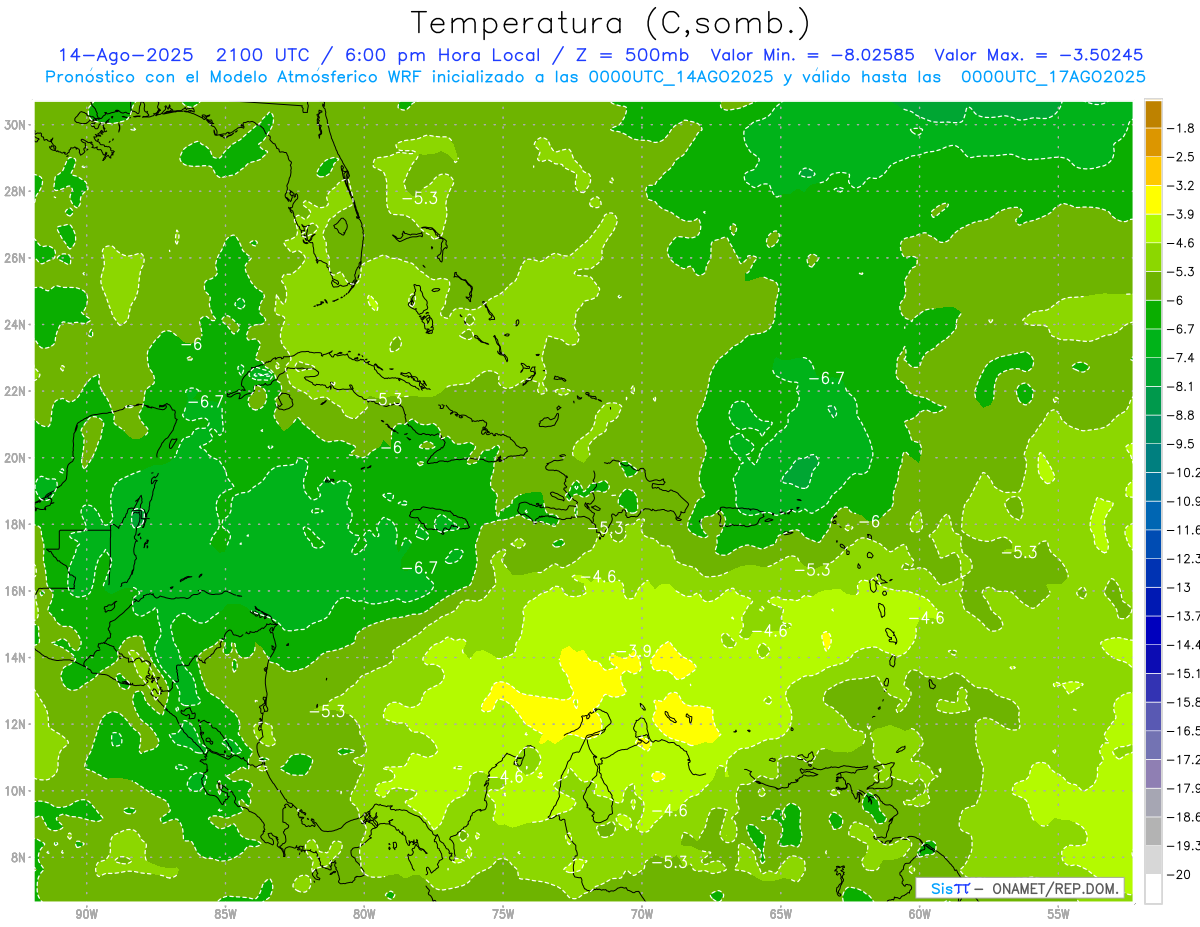Screen dimensions: 1200x927
Task: Click the longitude axis label '70W'
Action: click(x=642, y=914)
